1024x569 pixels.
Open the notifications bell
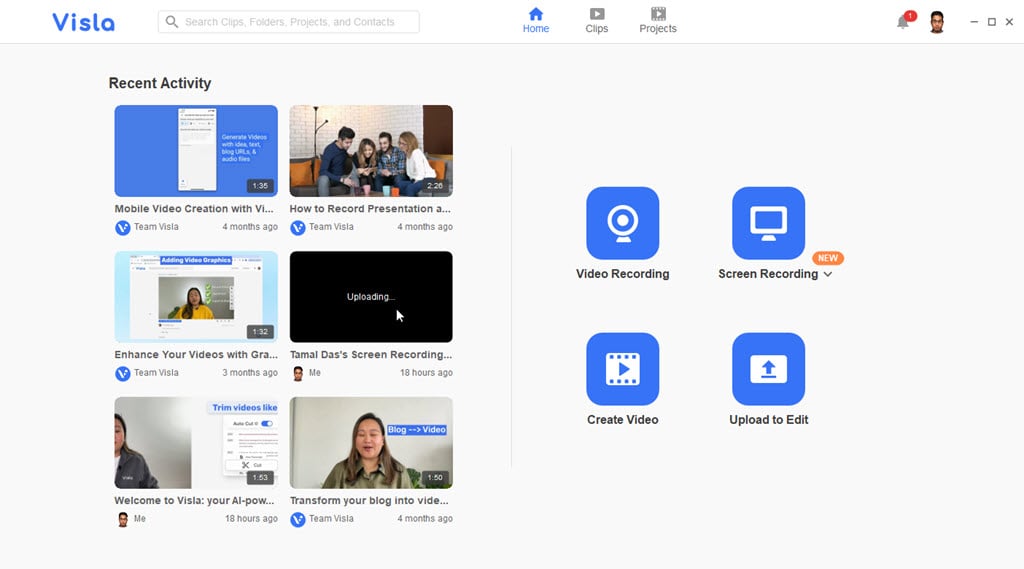click(x=903, y=22)
